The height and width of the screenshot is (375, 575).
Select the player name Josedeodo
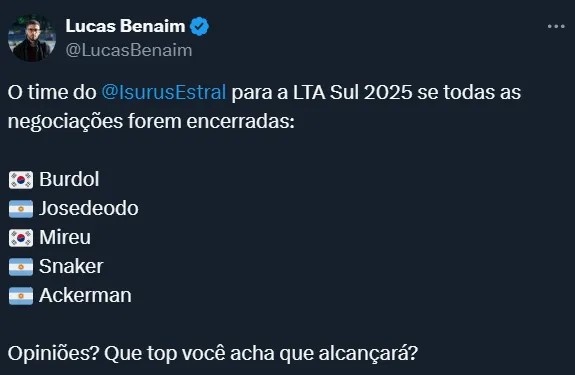coord(89,208)
